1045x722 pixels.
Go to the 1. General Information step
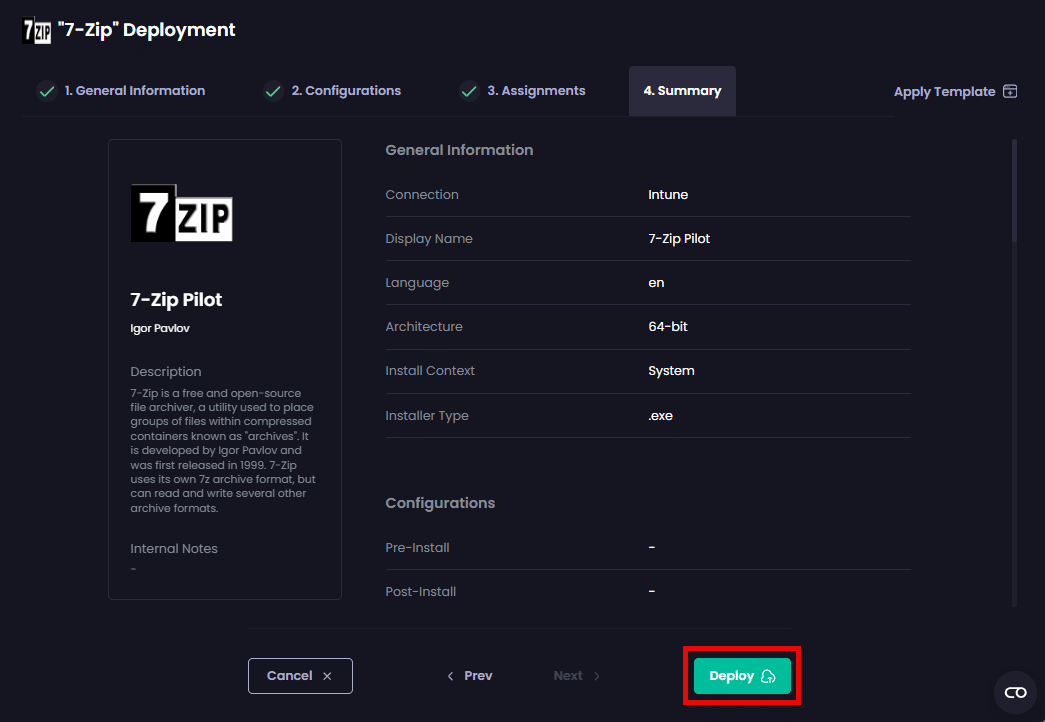pos(134,91)
